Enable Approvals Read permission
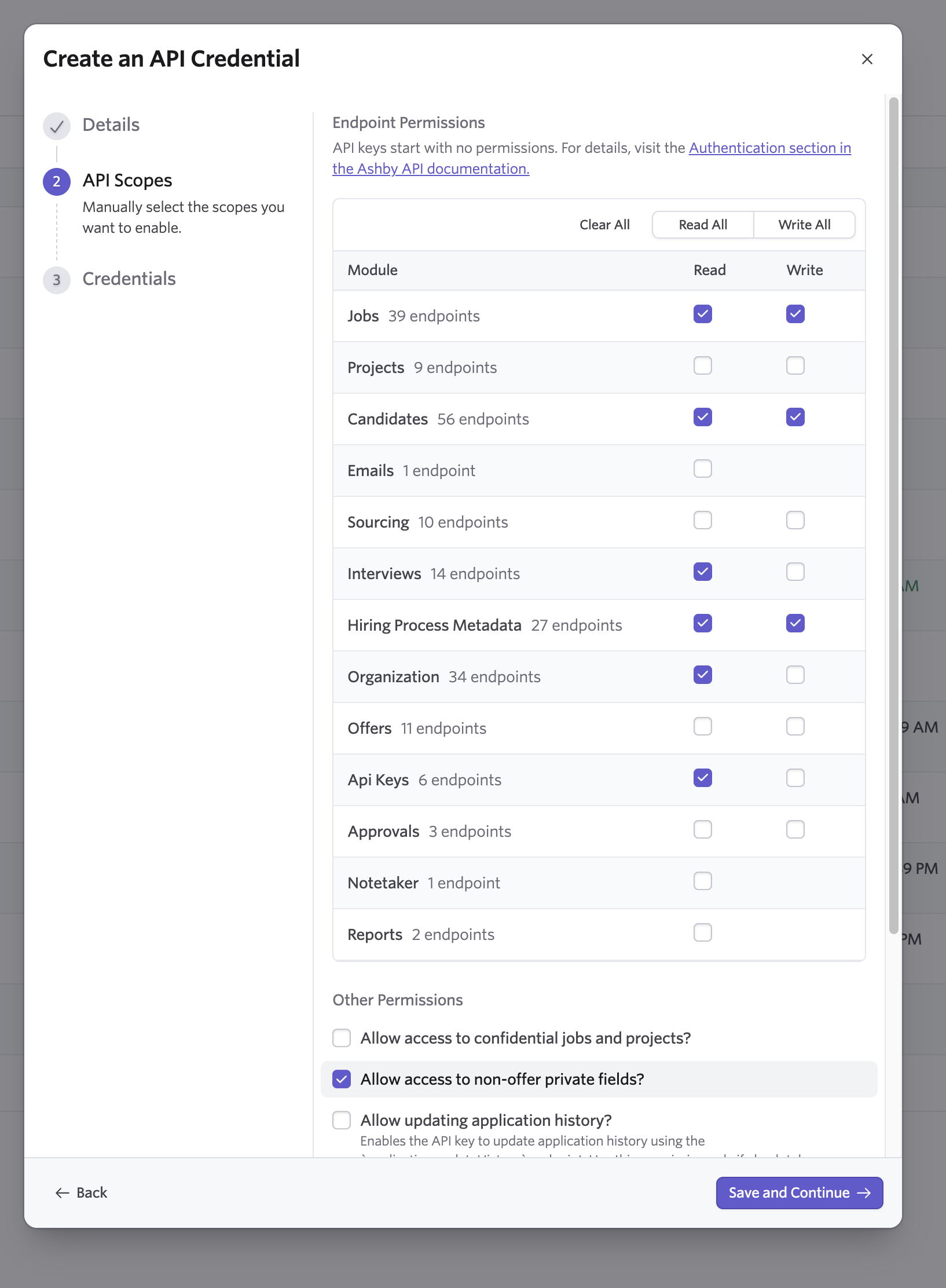The height and width of the screenshot is (1288, 946). (702, 829)
